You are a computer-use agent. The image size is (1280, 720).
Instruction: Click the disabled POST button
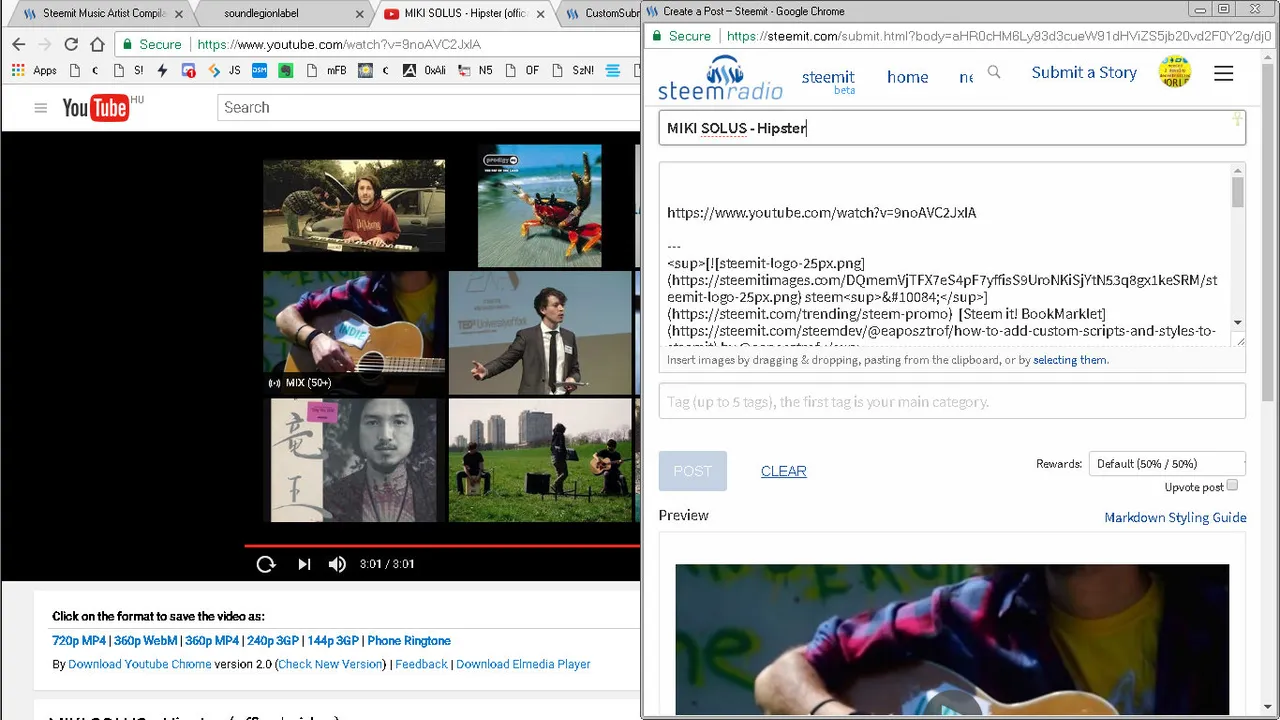(x=693, y=471)
